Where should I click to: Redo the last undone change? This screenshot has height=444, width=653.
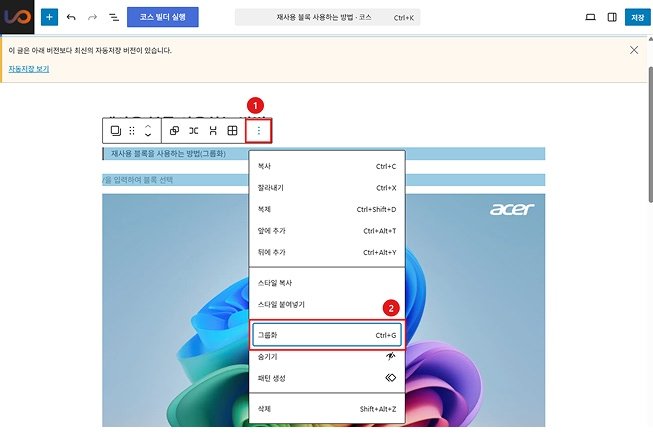92,17
